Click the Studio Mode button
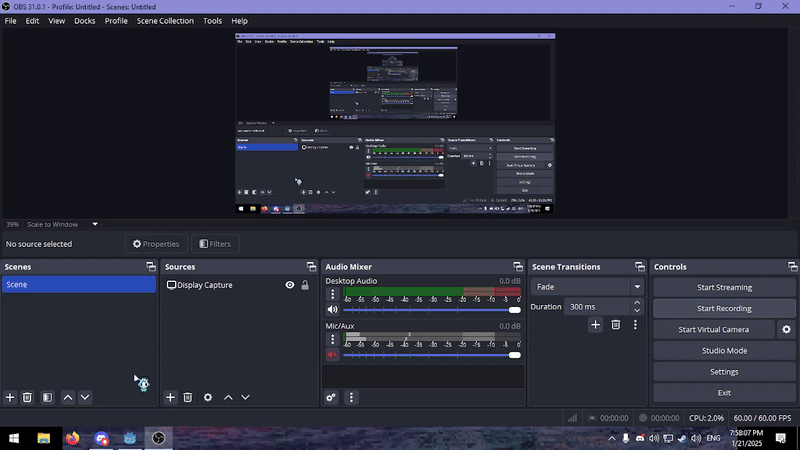The image size is (800, 450). (x=724, y=350)
